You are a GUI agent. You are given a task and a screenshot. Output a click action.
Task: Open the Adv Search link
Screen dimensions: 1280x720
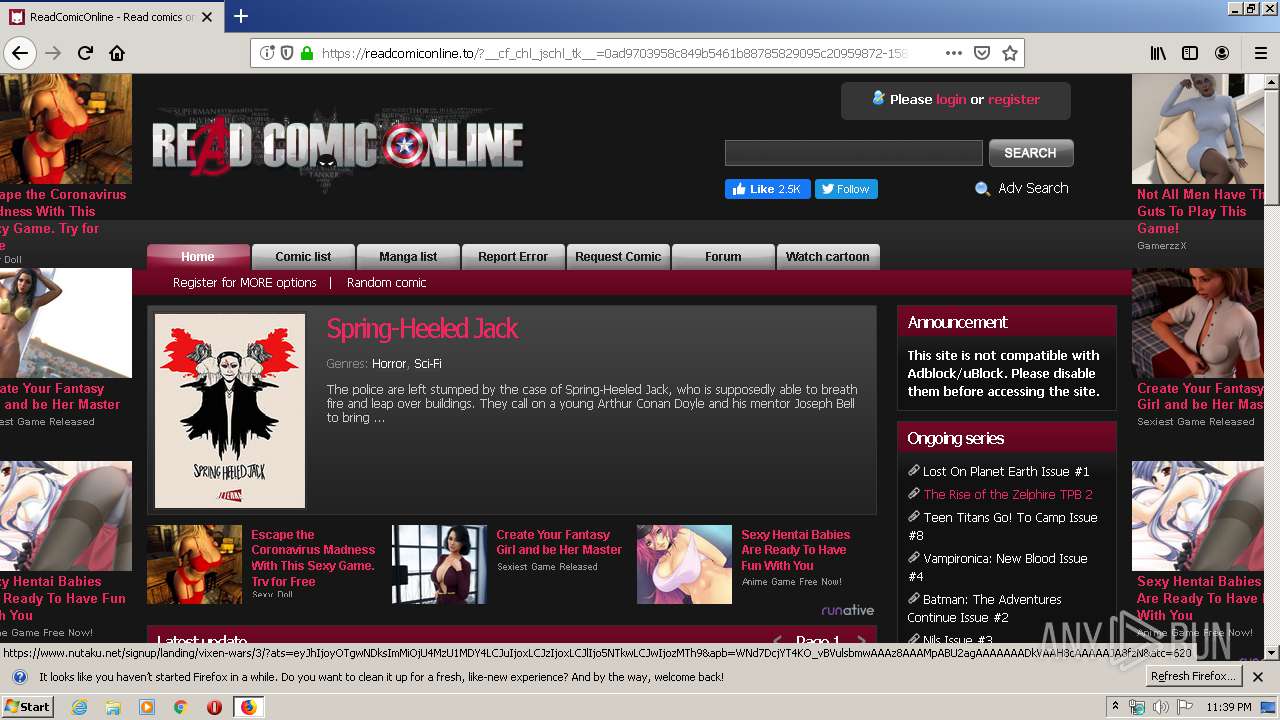click(x=1033, y=188)
